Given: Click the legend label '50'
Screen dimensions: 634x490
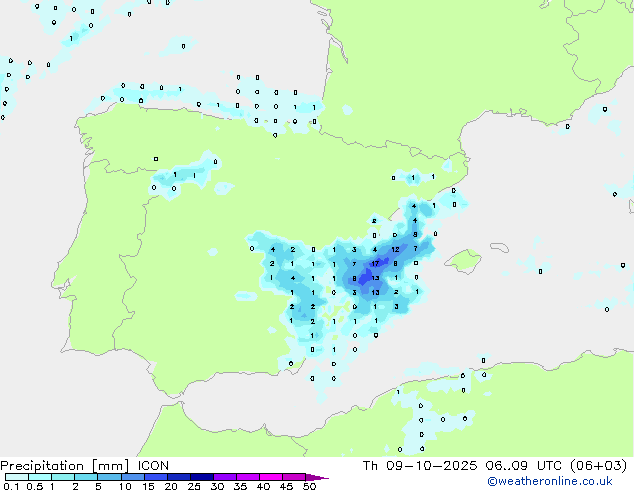Looking at the screenshot, I should pos(310,486).
